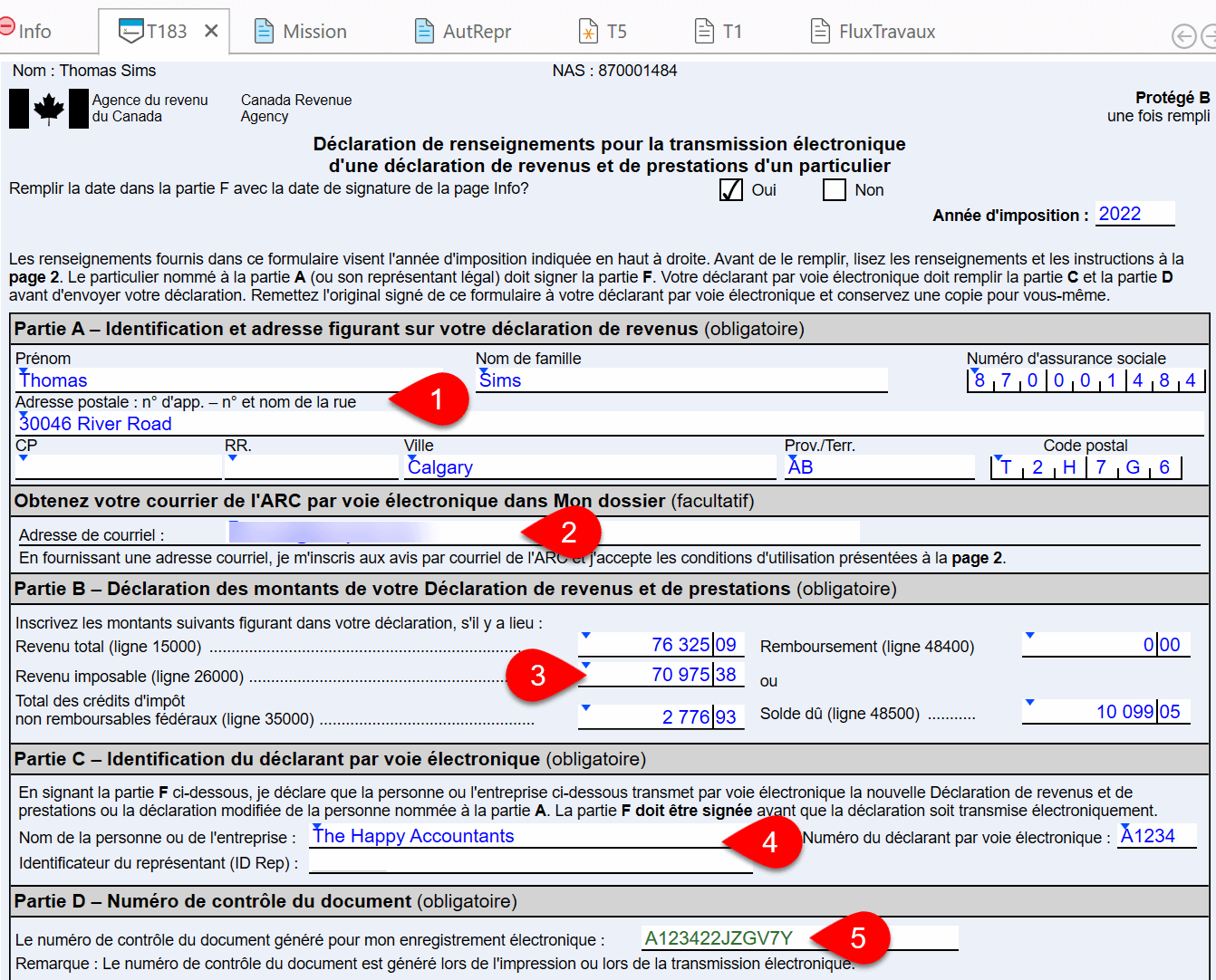Click the Identificateur du représentant field
The width and height of the screenshot is (1216, 980).
pyautogui.click(x=531, y=862)
